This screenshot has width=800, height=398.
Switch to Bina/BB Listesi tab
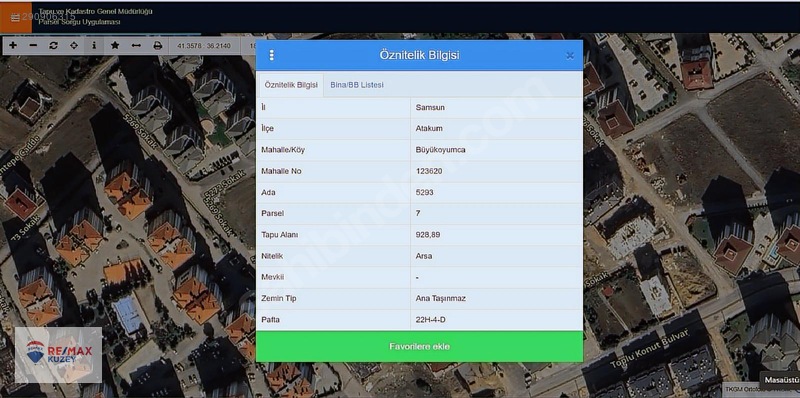357,85
